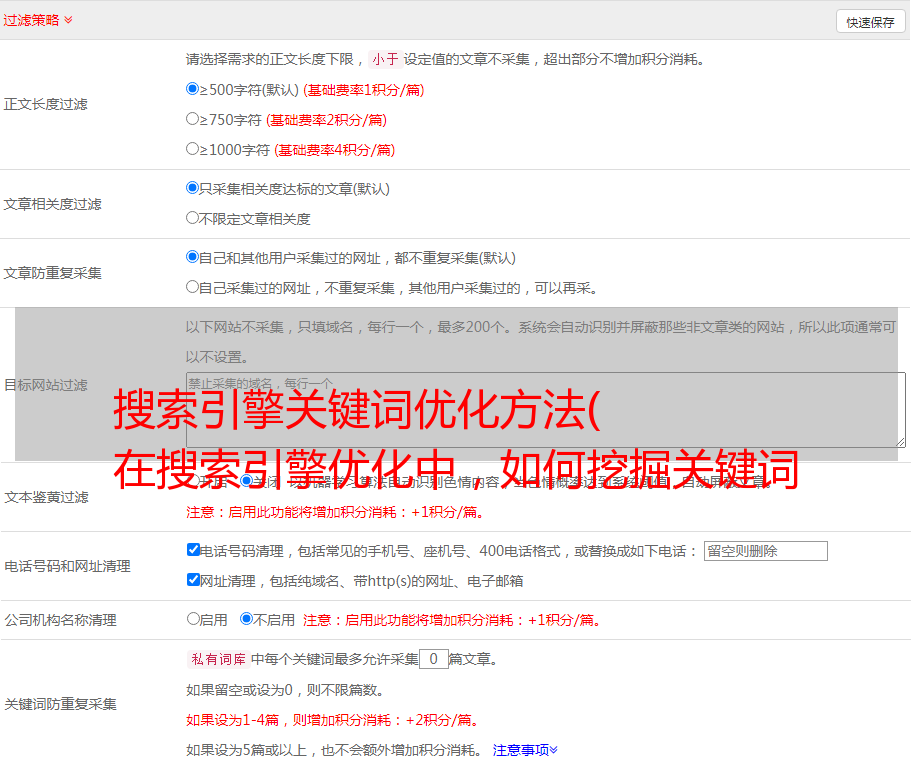
Task: Expand the 注意事项 link
Action: click(x=525, y=750)
